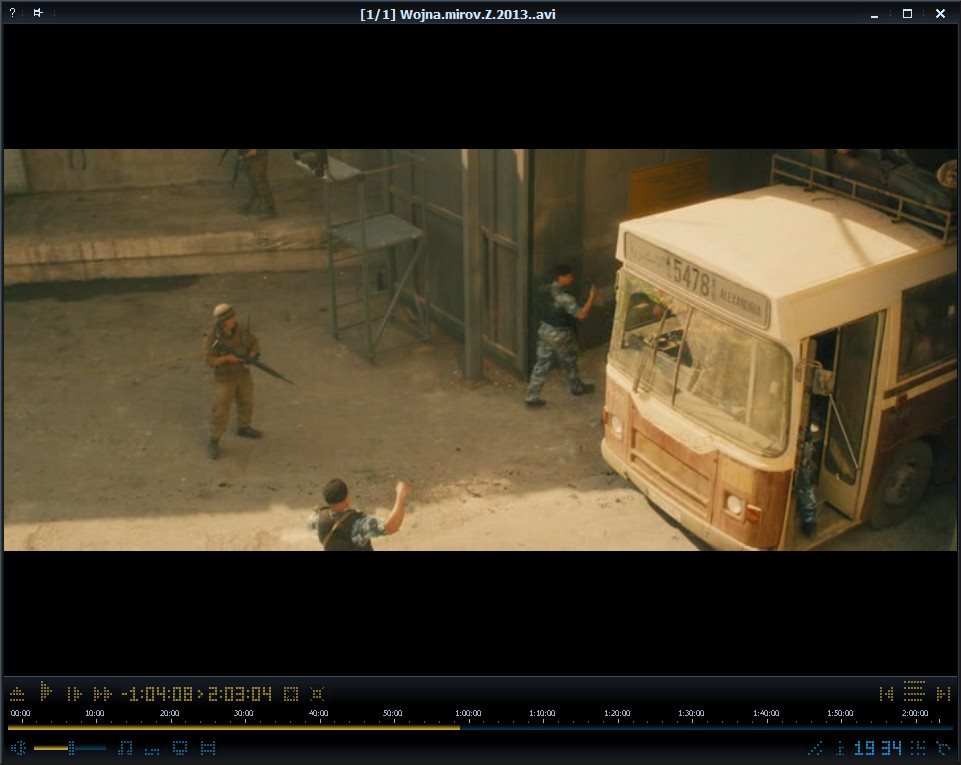Click the total duration 2:03:04
961x765 pixels.
click(240, 694)
